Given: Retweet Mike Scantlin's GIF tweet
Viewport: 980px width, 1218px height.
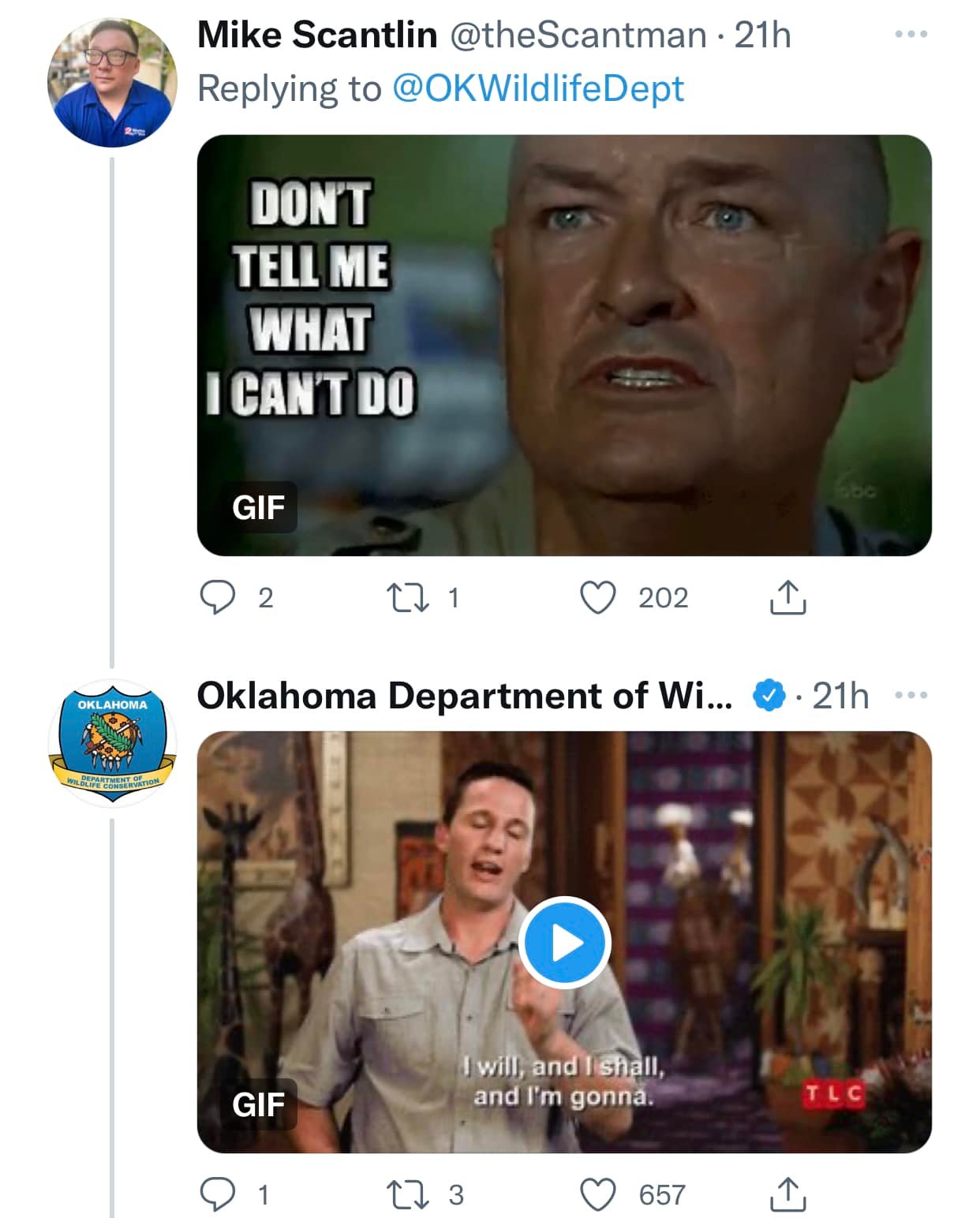Looking at the screenshot, I should (406, 597).
